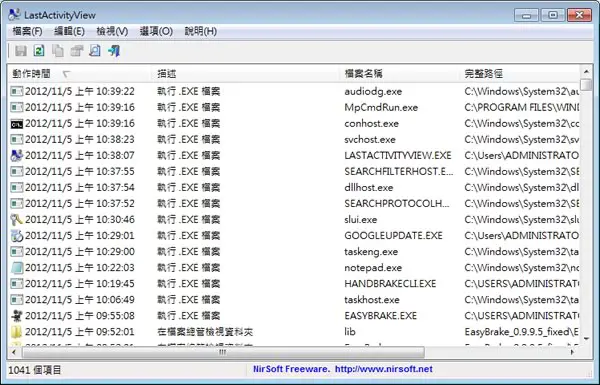Click the icon of the HANDBRAKECLI.EXE row
The image size is (600, 385).
coord(16,284)
